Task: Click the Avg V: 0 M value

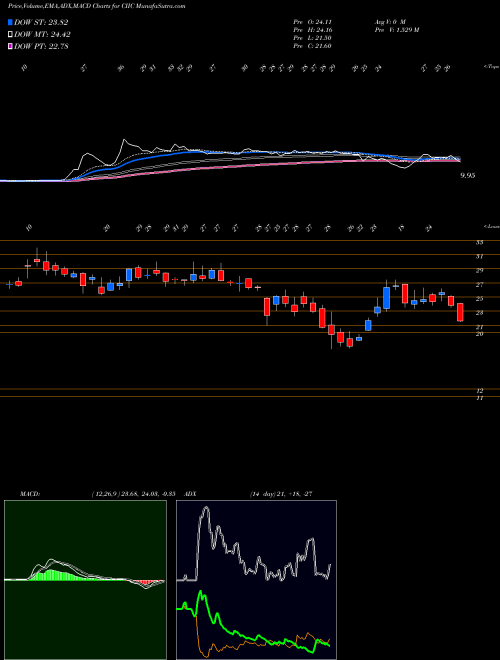Action: pyautogui.click(x=389, y=21)
